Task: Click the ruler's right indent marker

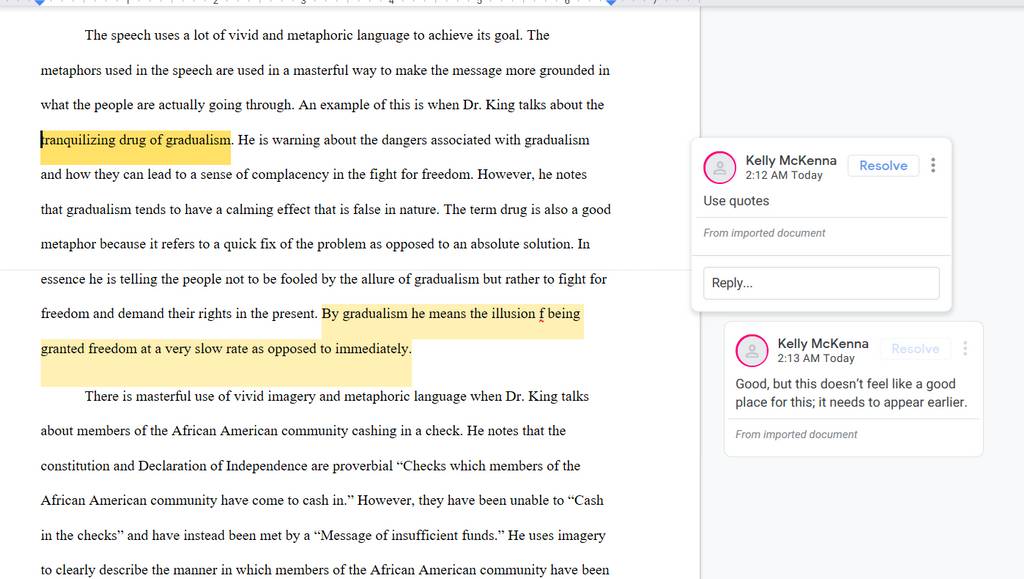Action: pos(611,3)
